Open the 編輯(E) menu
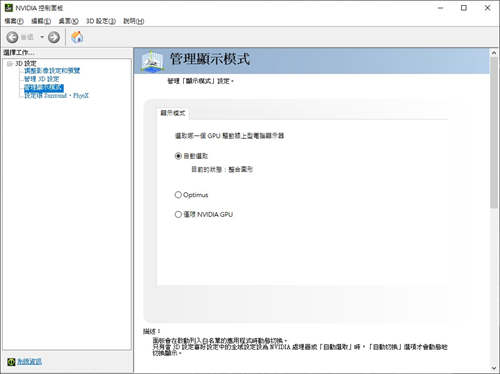The image size is (500, 374). point(41,21)
